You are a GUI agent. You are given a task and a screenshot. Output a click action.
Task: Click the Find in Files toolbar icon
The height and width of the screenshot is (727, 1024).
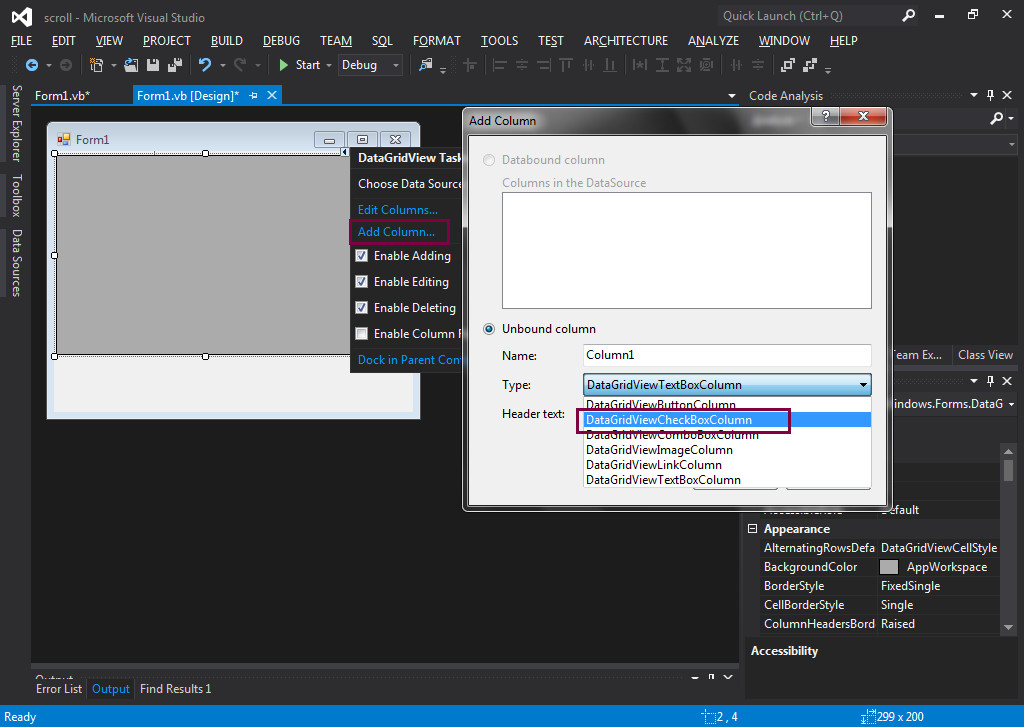tap(426, 65)
